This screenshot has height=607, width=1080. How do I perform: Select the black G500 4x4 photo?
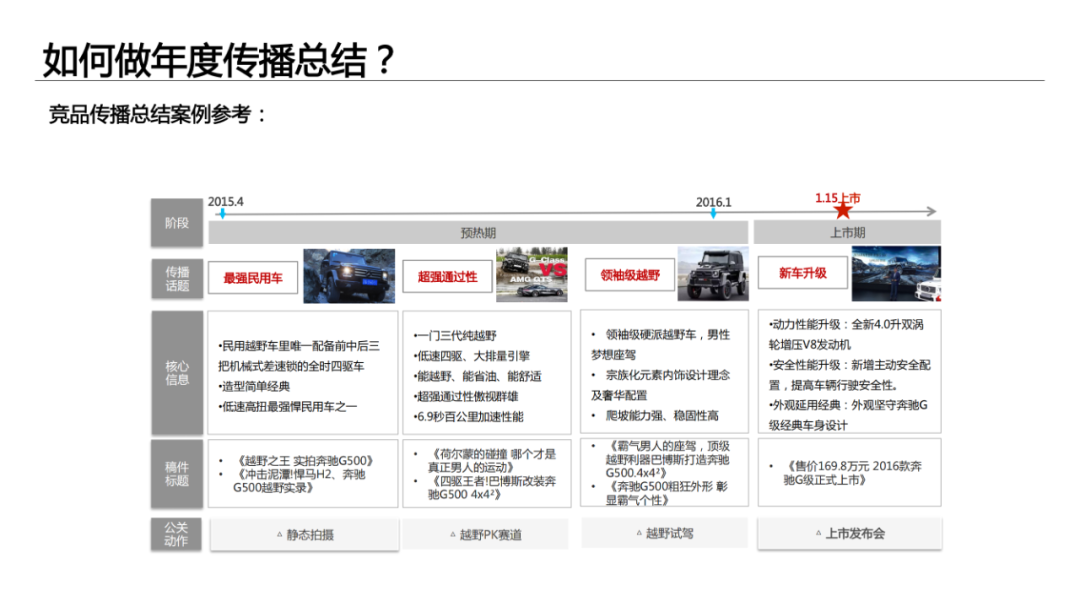tap(713, 274)
